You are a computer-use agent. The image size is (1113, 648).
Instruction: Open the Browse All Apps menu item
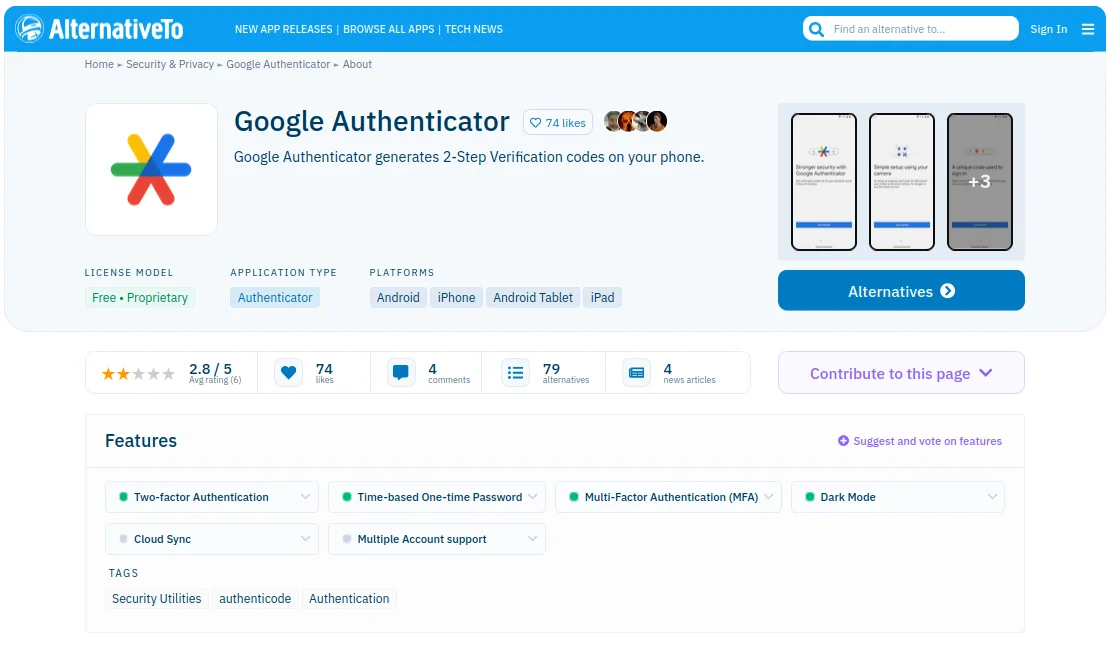(388, 29)
